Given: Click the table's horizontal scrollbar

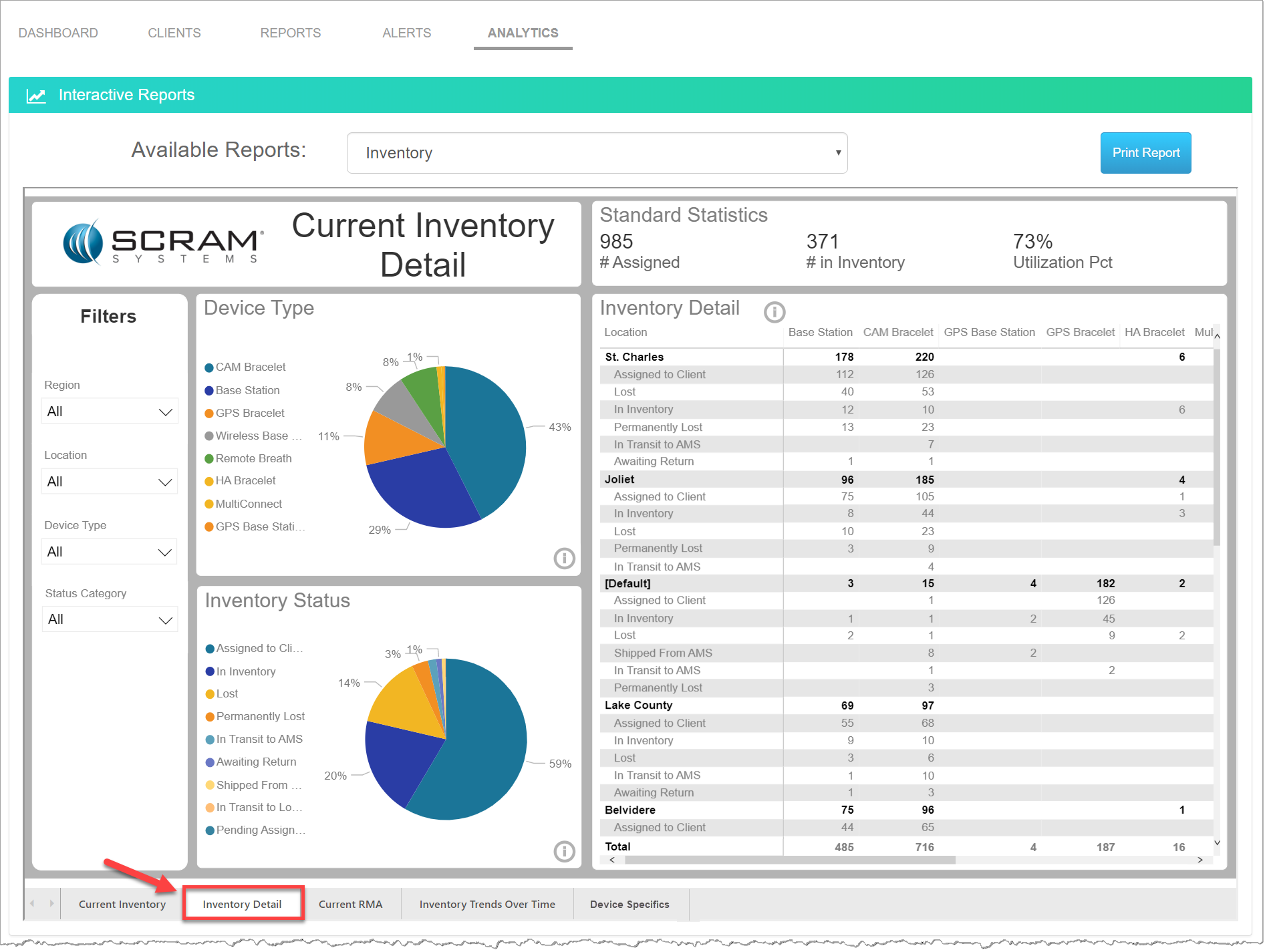Looking at the screenshot, I should pos(789,860).
